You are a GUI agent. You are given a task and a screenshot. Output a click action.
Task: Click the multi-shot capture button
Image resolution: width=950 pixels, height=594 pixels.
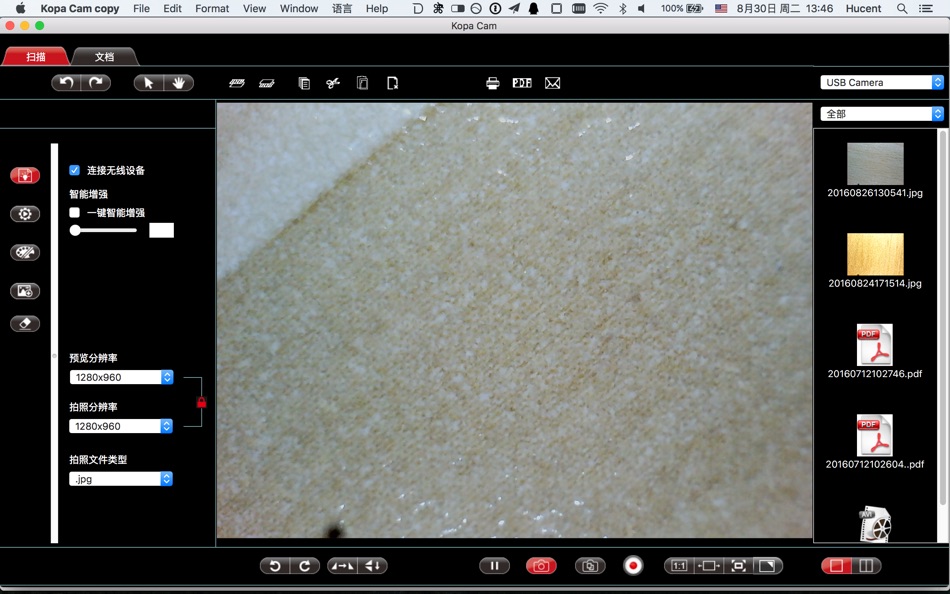click(x=590, y=566)
